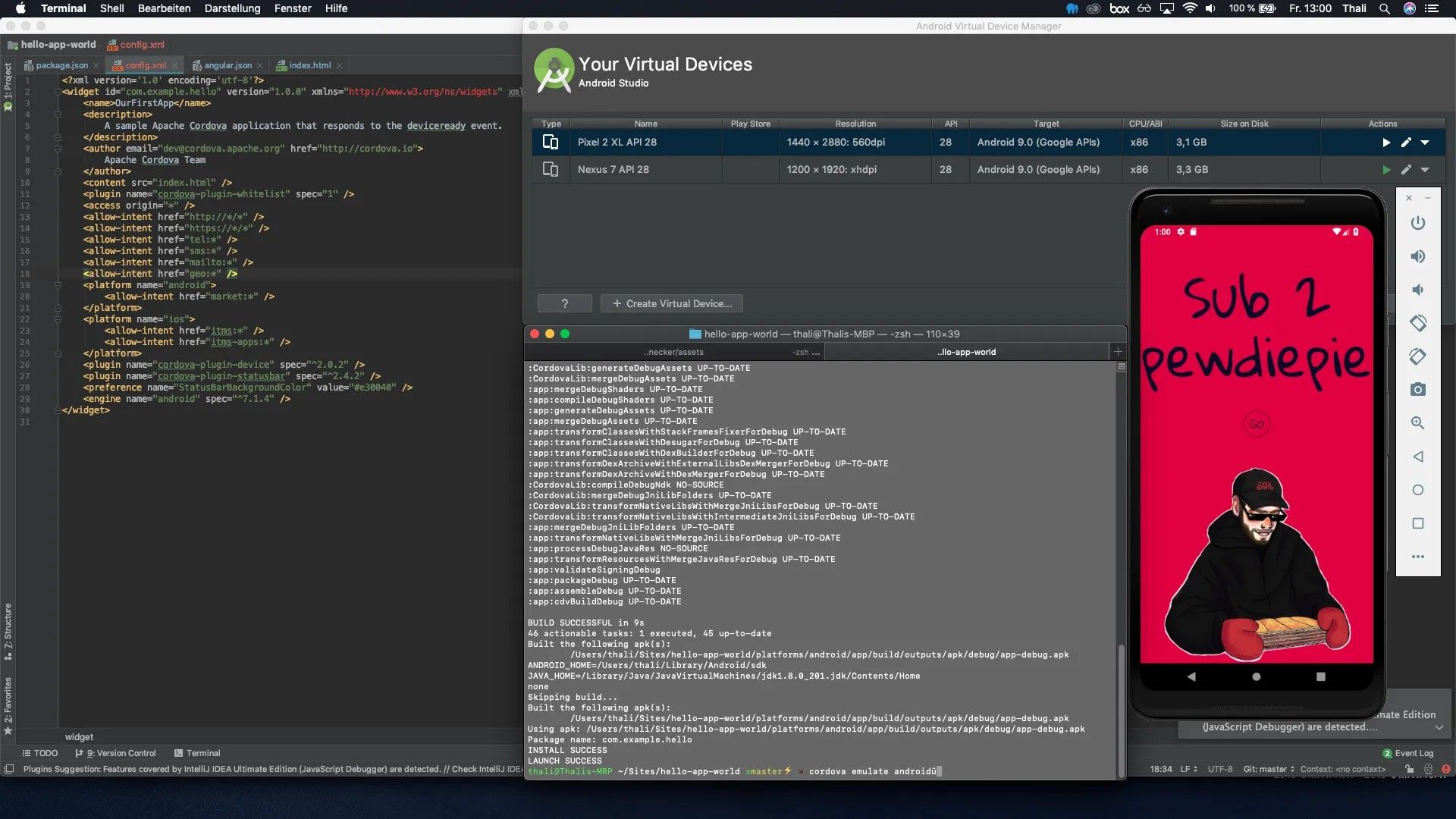Screen dimensions: 1456x819
Task: Increase emulator volume with volume up icon
Action: click(1417, 256)
